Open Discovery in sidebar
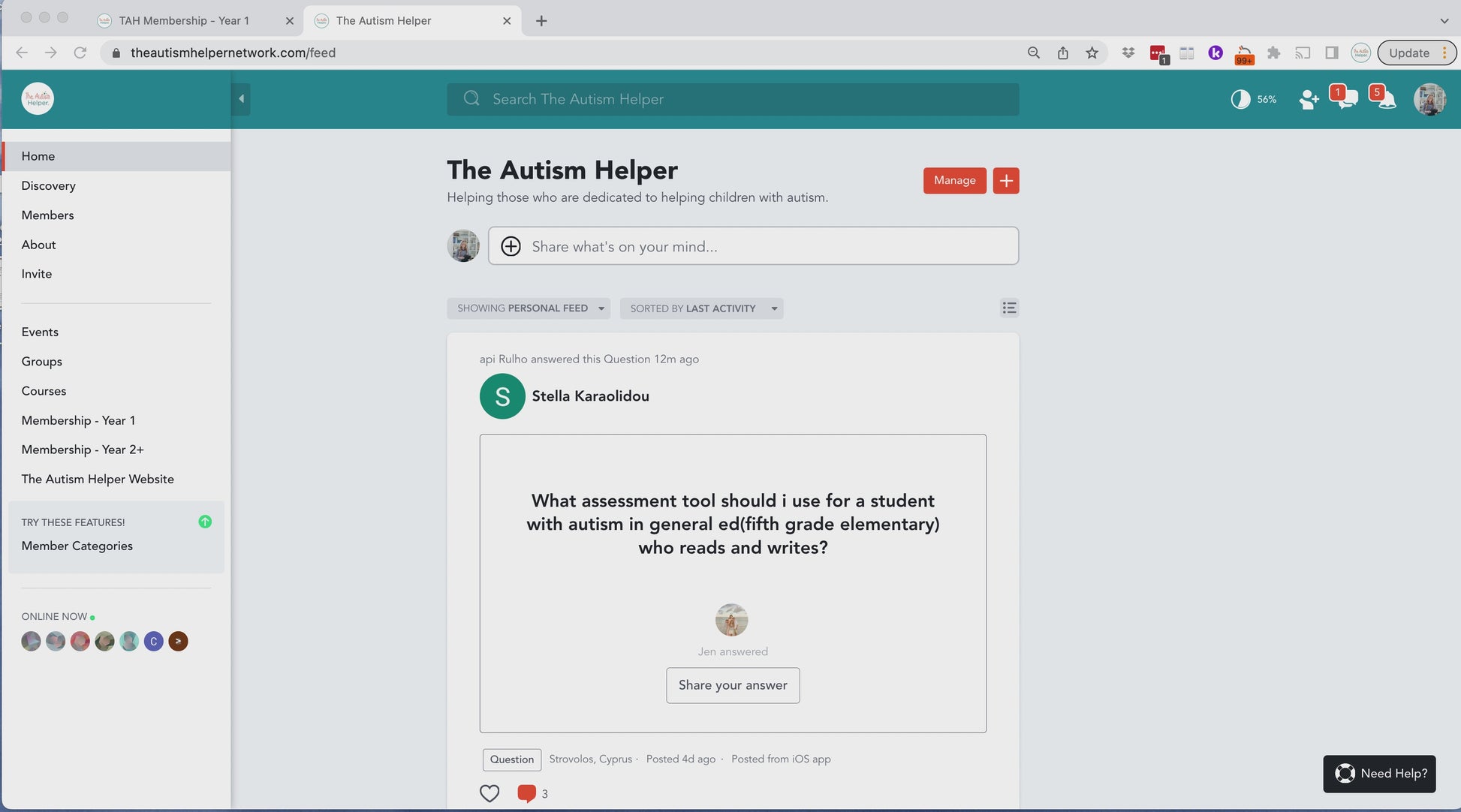This screenshot has width=1461, height=812. pyautogui.click(x=48, y=186)
